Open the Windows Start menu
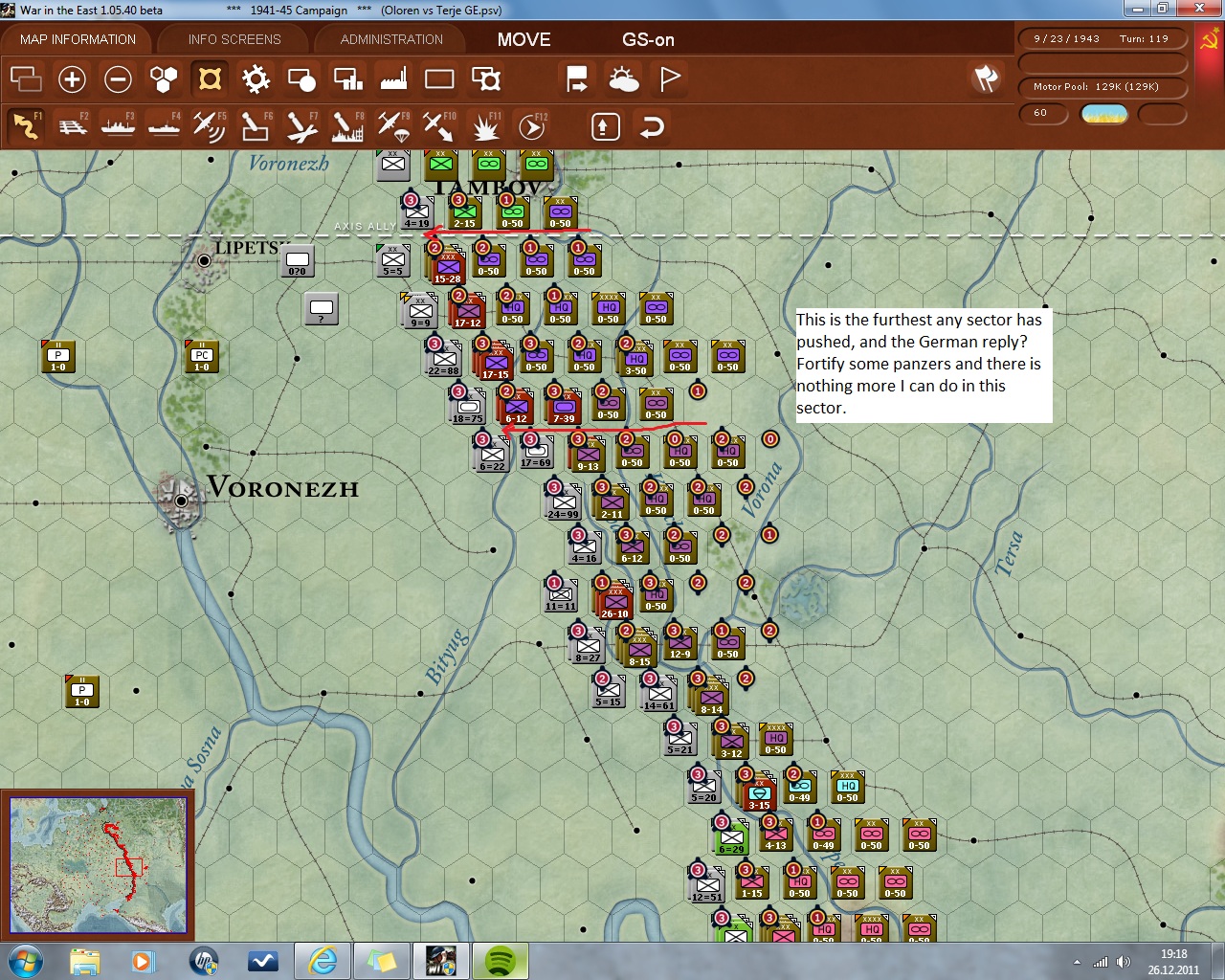 (25, 961)
